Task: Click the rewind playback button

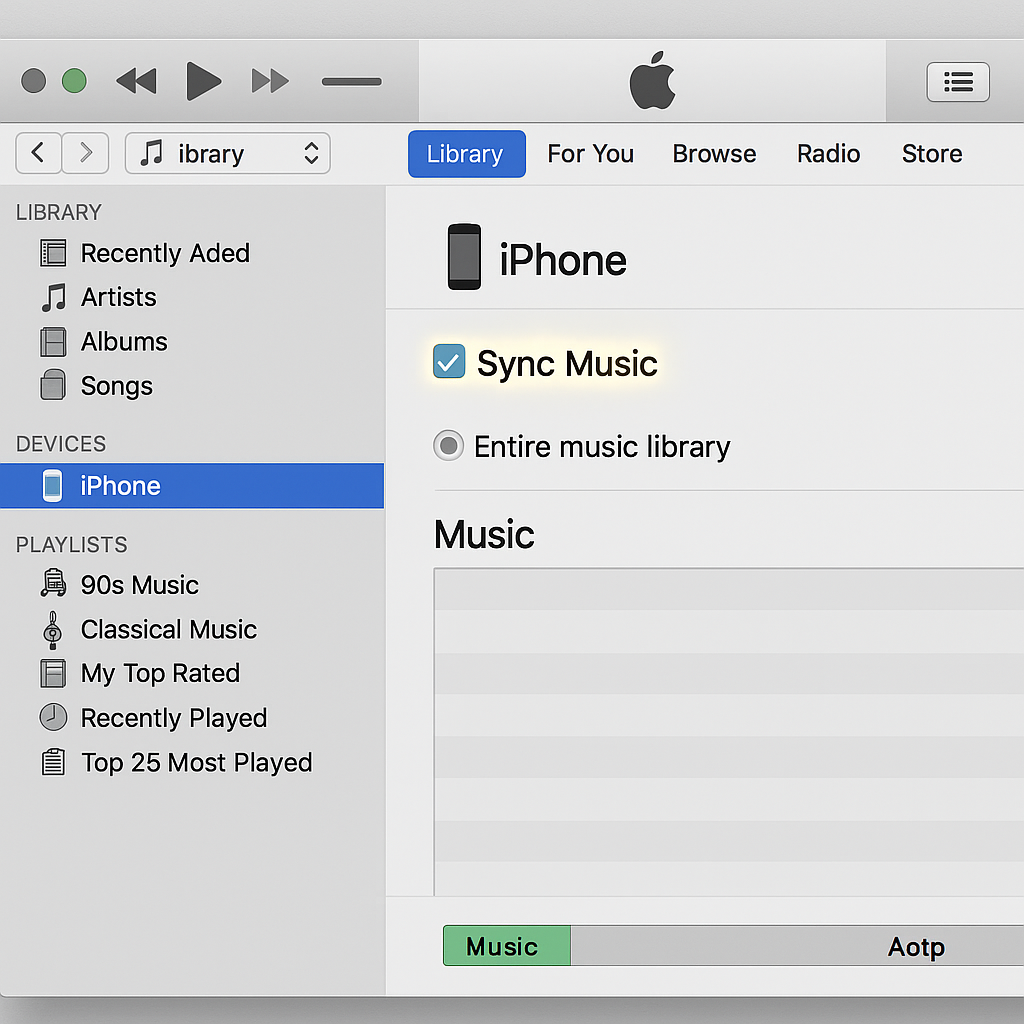Action: [x=136, y=81]
